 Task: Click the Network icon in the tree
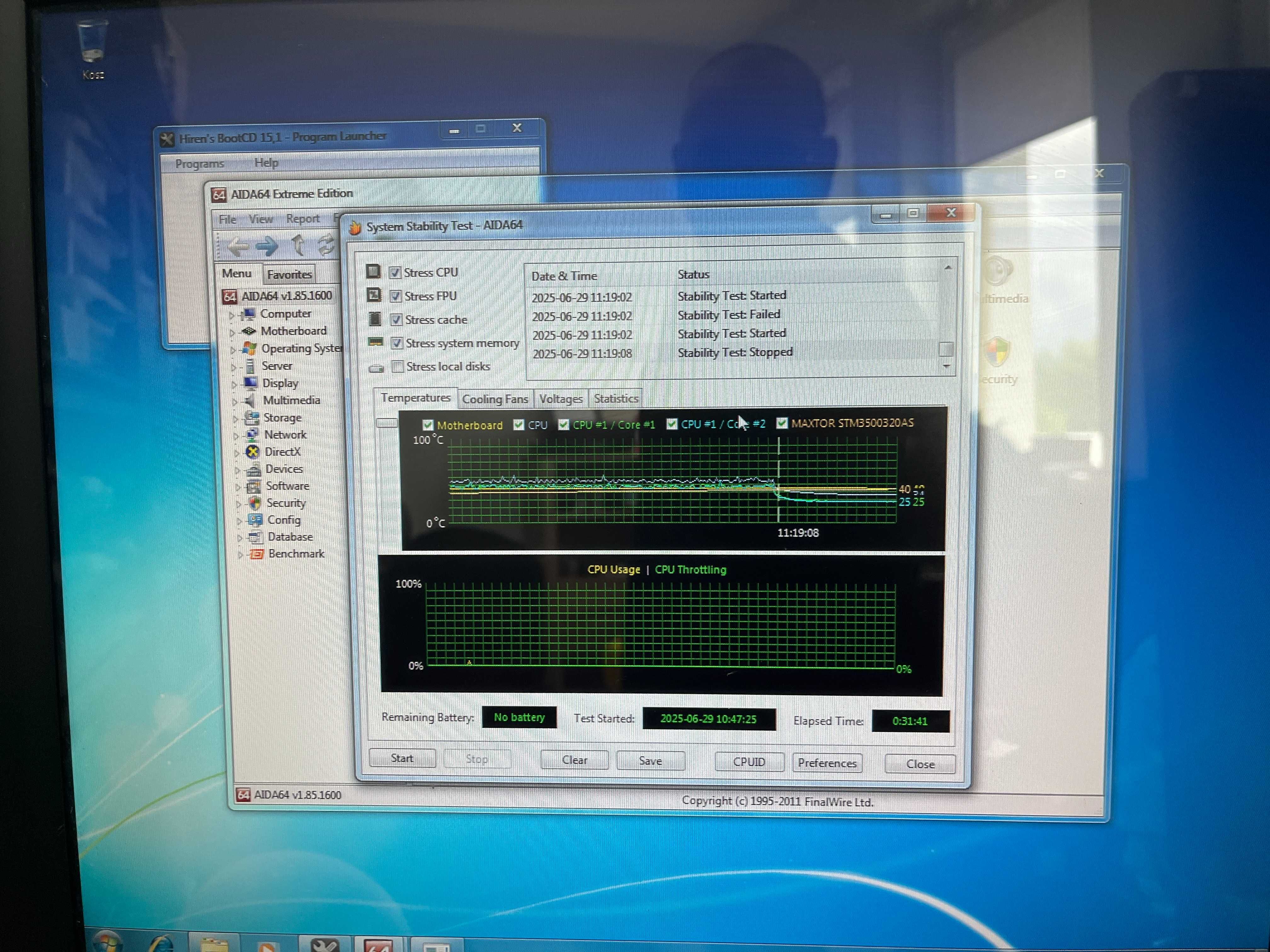[252, 434]
